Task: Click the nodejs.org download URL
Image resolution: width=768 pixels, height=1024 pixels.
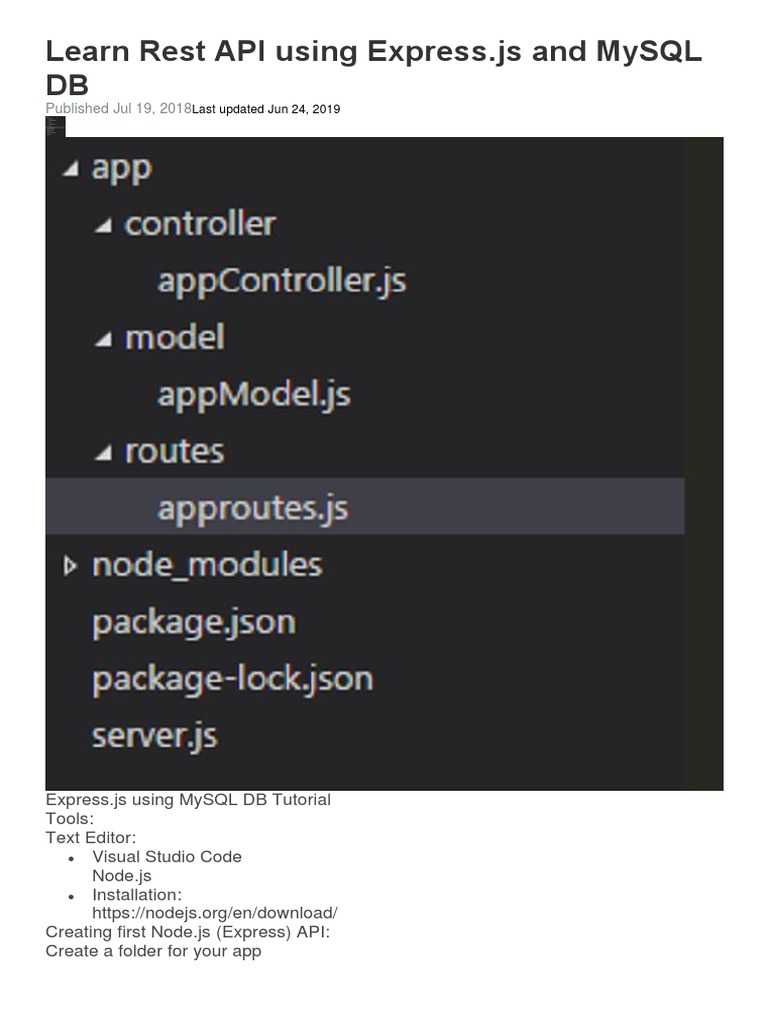Action: 215,913
